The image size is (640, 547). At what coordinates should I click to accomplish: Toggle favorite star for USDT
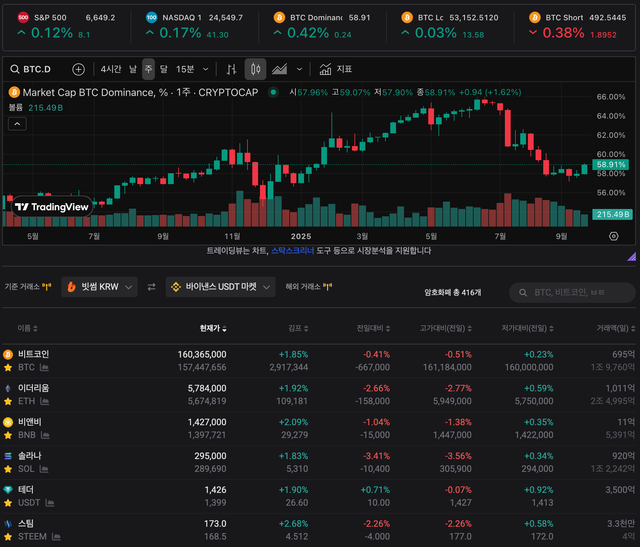[x=8, y=503]
